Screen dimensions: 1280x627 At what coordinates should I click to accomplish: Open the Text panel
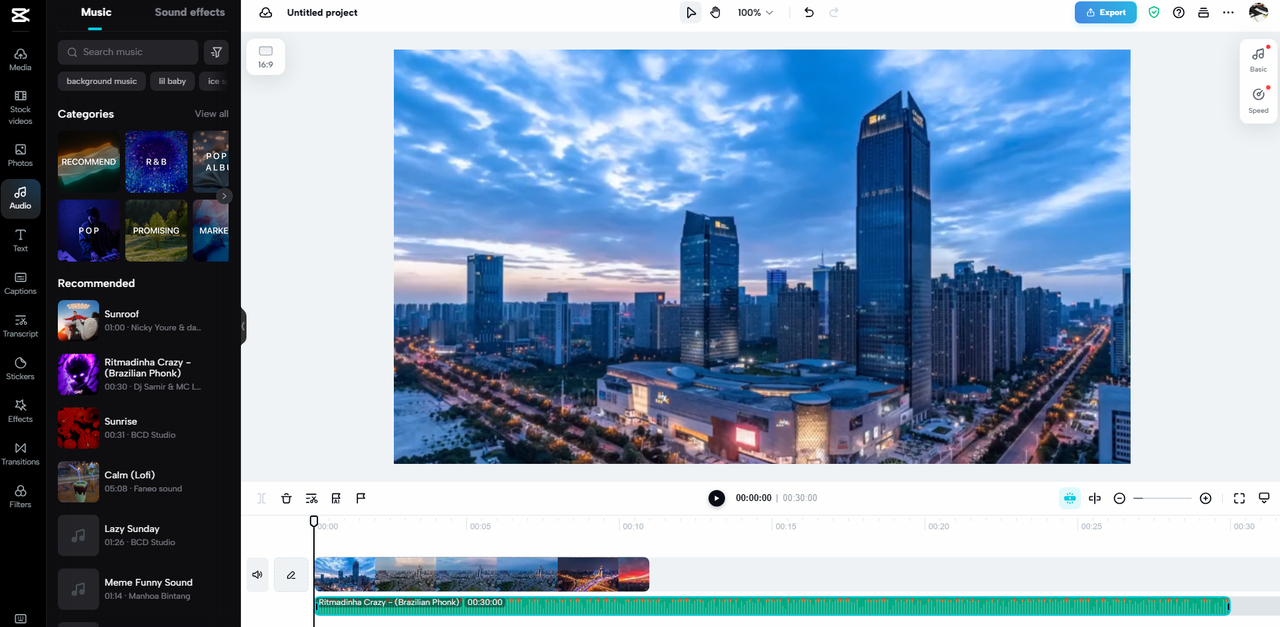[x=20, y=240]
